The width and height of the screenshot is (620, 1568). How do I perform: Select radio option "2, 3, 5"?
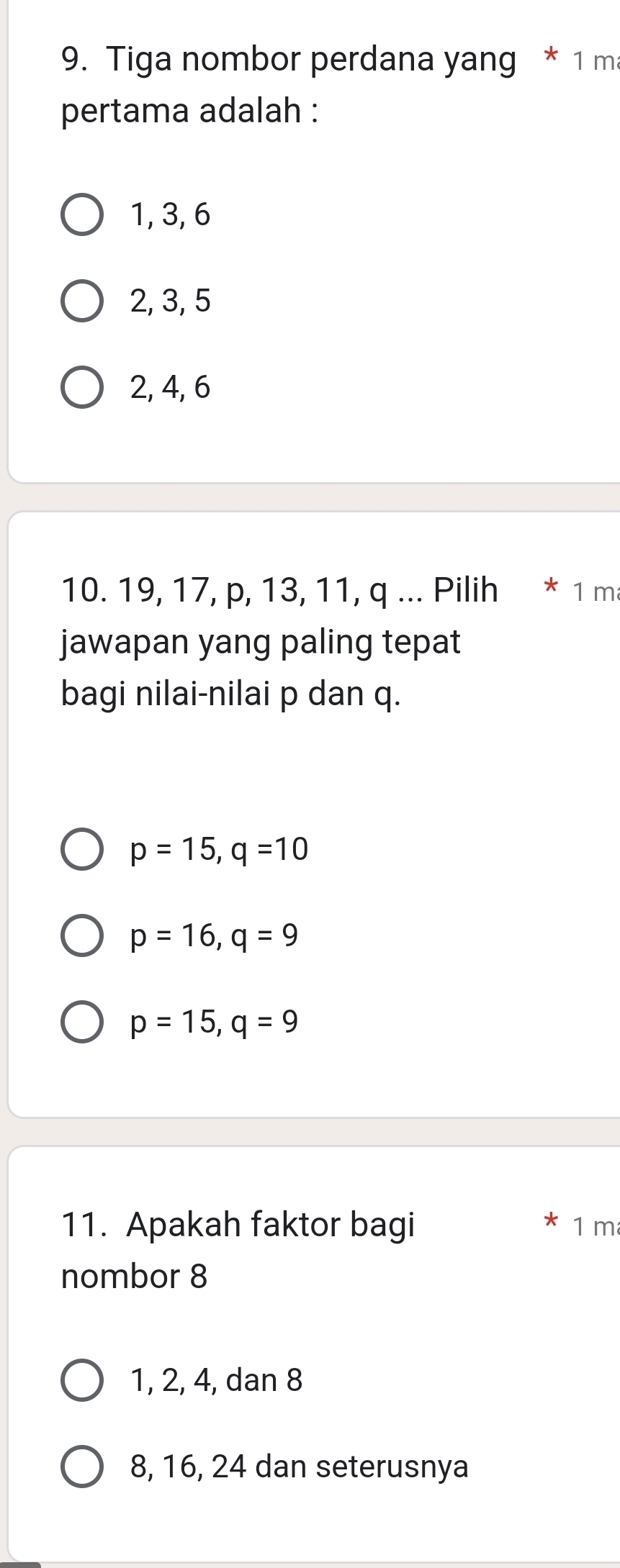(81, 302)
